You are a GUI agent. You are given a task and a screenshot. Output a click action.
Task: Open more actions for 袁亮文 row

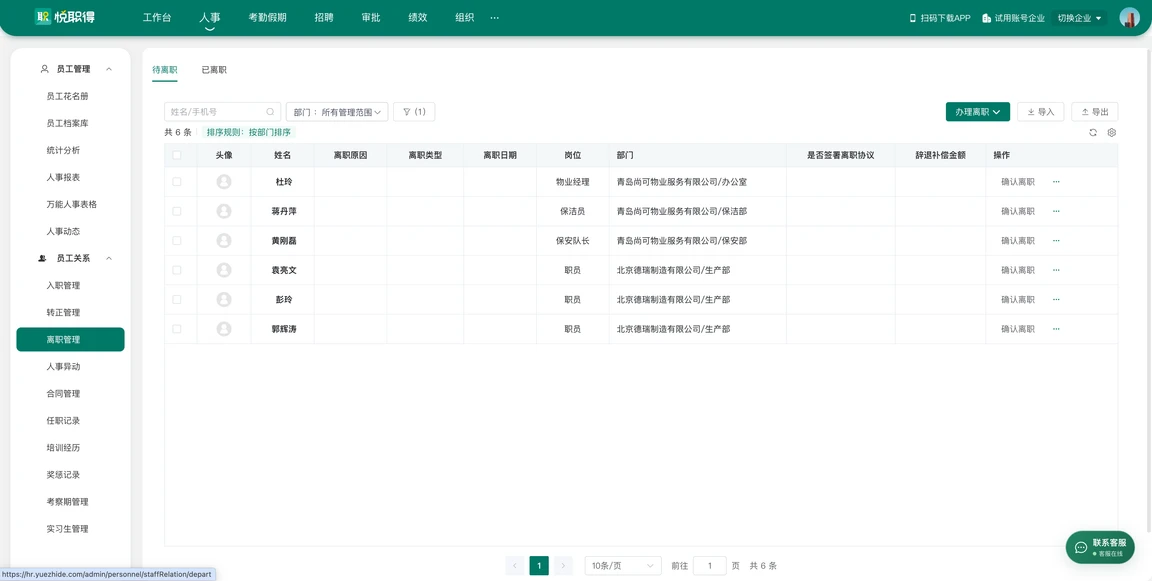tap(1056, 270)
